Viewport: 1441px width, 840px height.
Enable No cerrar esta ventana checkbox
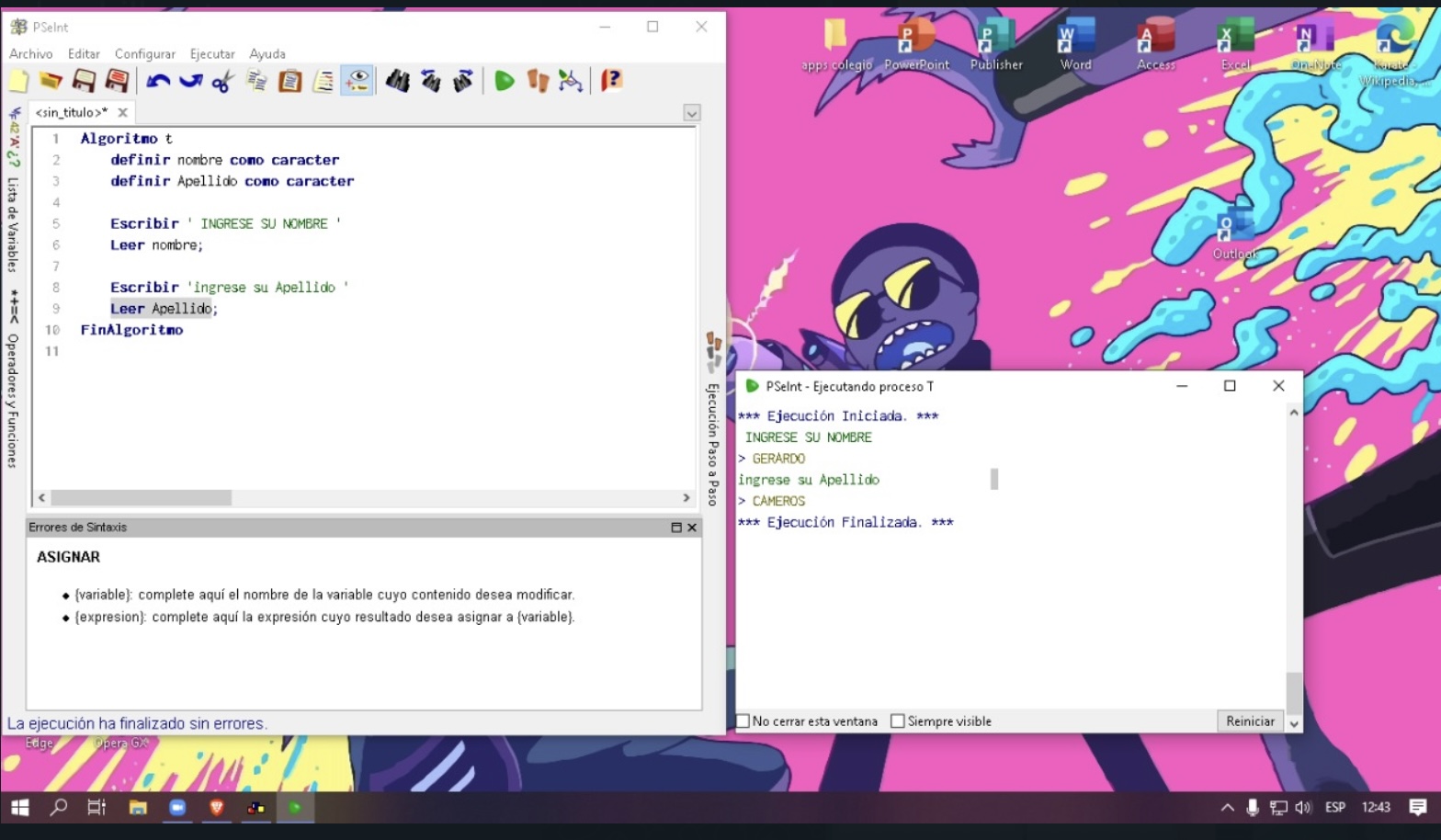[x=743, y=721]
